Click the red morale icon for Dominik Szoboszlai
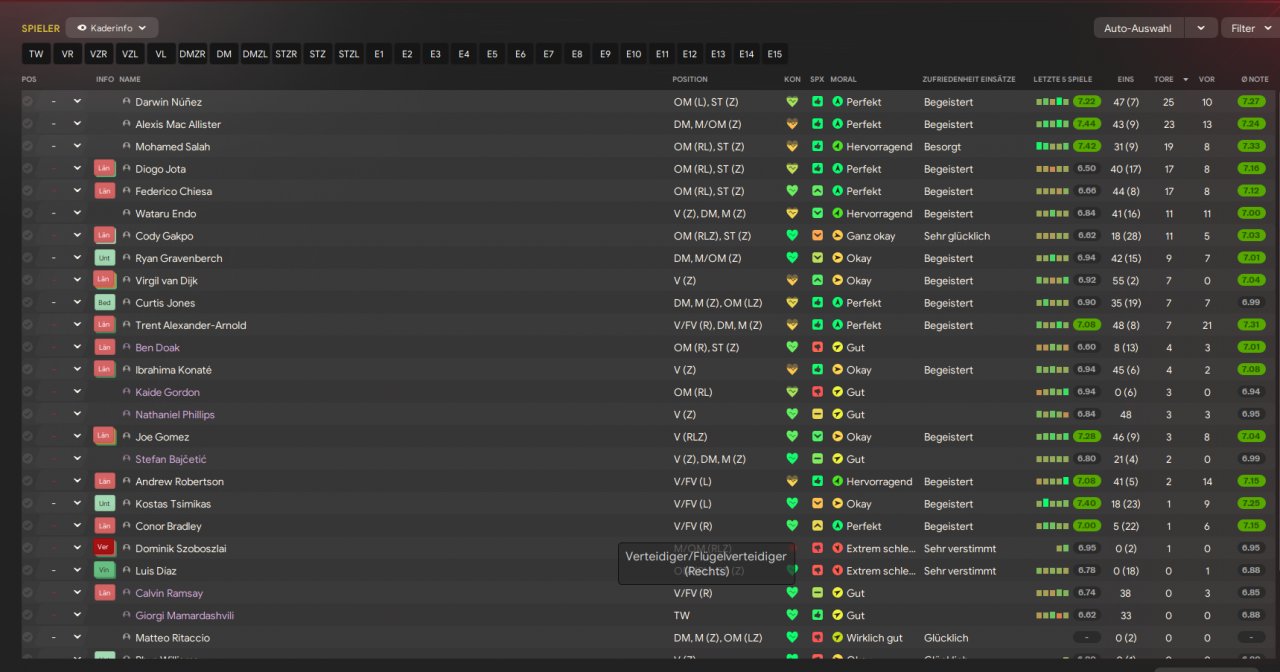1280x672 pixels. [x=838, y=548]
